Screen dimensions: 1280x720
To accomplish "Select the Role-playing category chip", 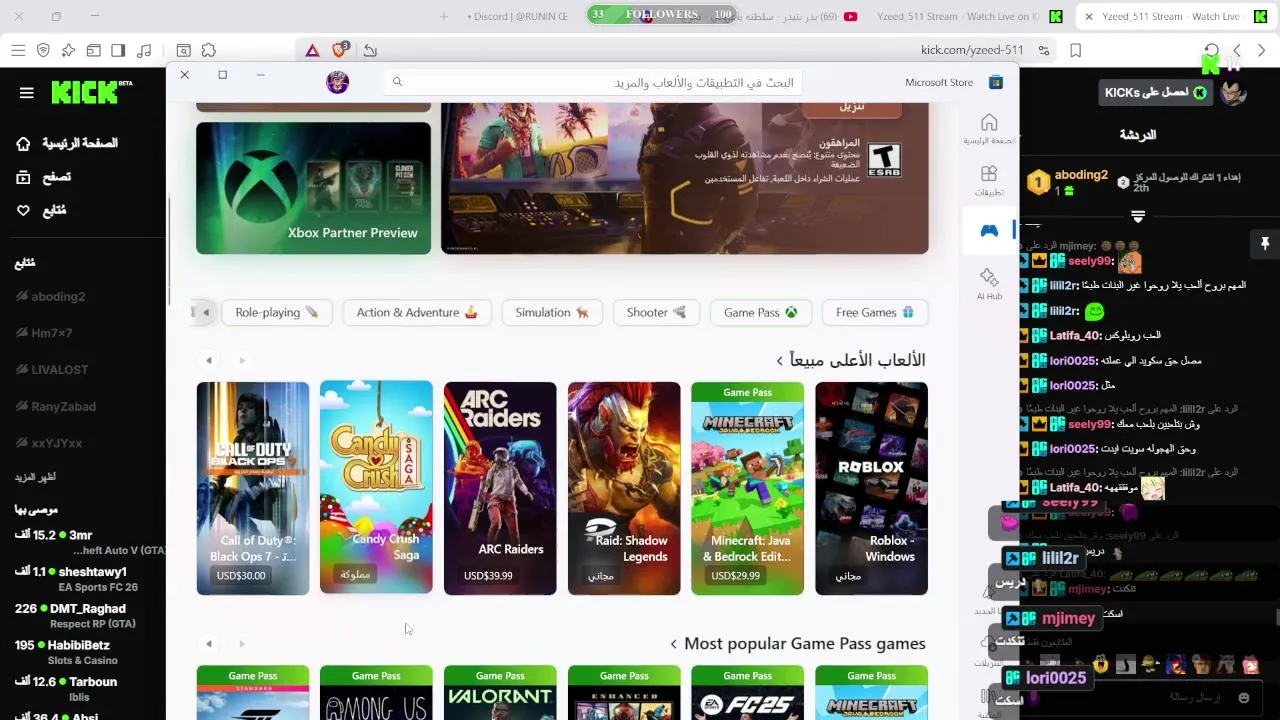I will 276,312.
